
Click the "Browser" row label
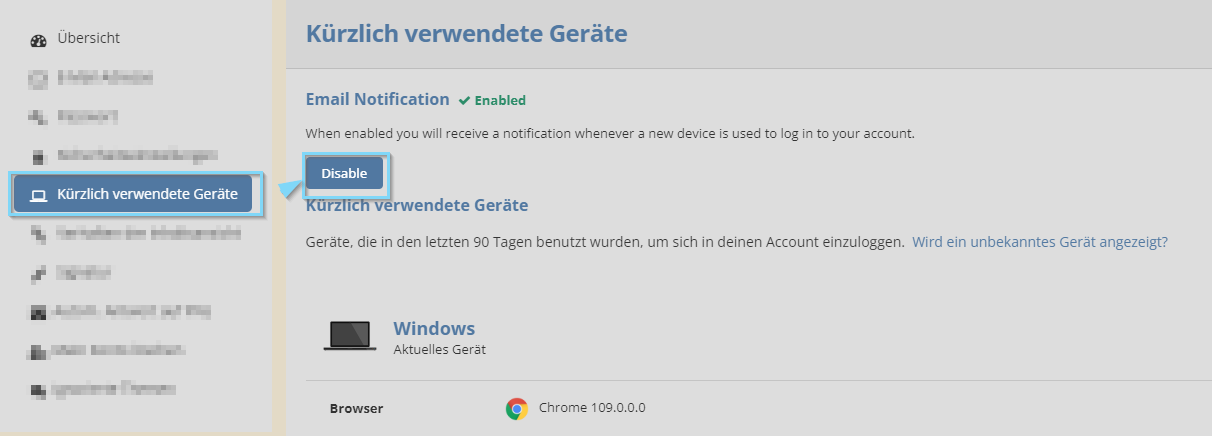356,408
